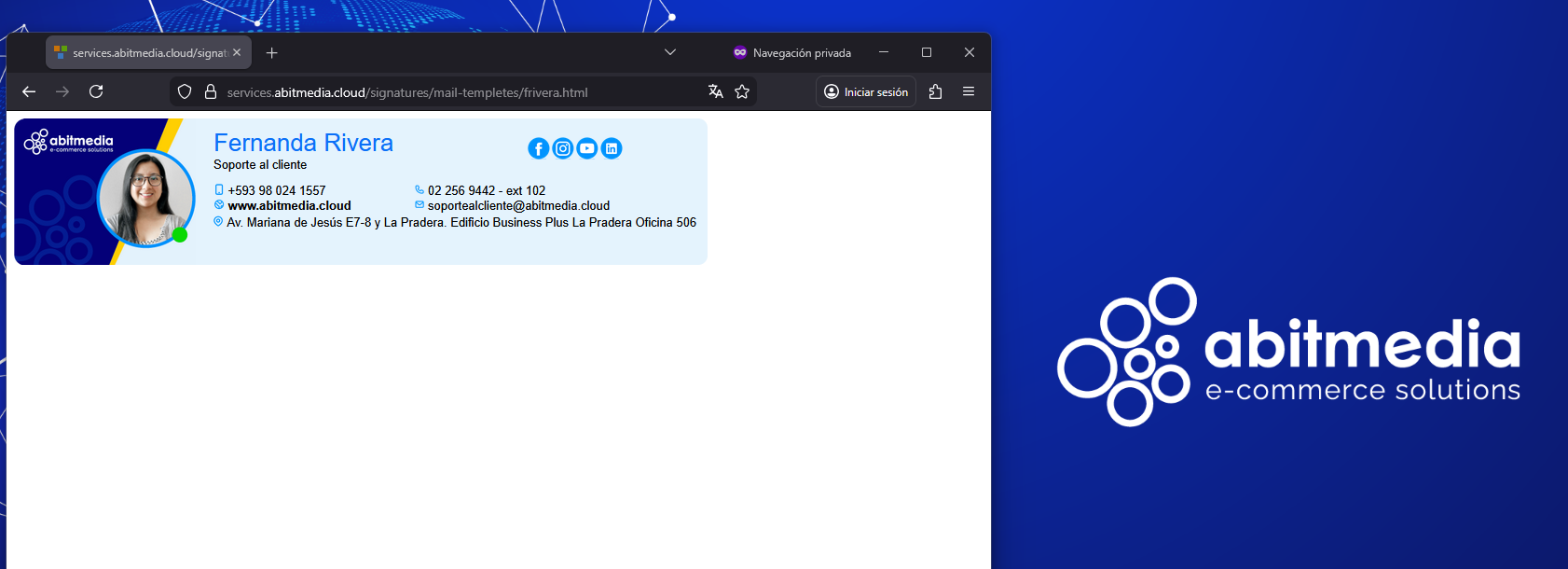Open the YouTube social icon
1568x569 pixels.
[x=586, y=148]
